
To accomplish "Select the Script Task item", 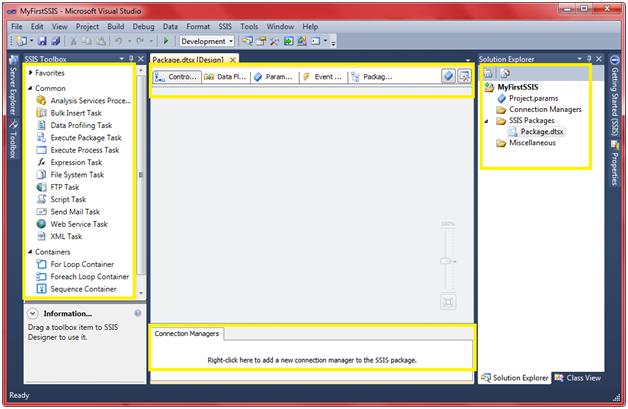I will pos(61,199).
